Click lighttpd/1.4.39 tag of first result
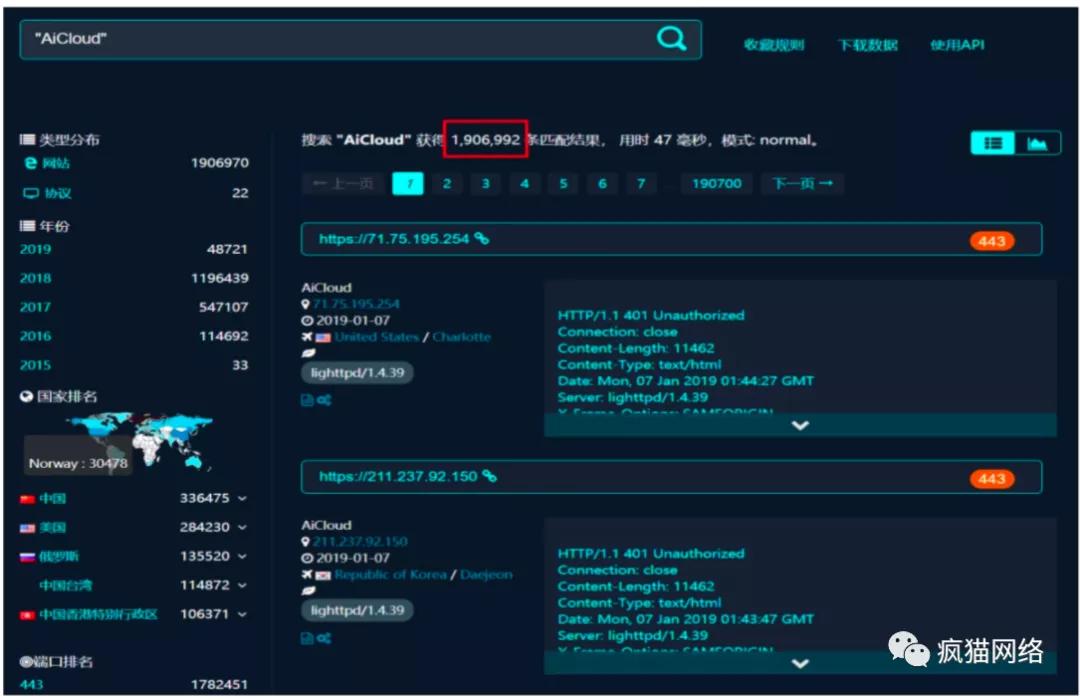Viewport: 1080px width, 700px height. click(357, 373)
